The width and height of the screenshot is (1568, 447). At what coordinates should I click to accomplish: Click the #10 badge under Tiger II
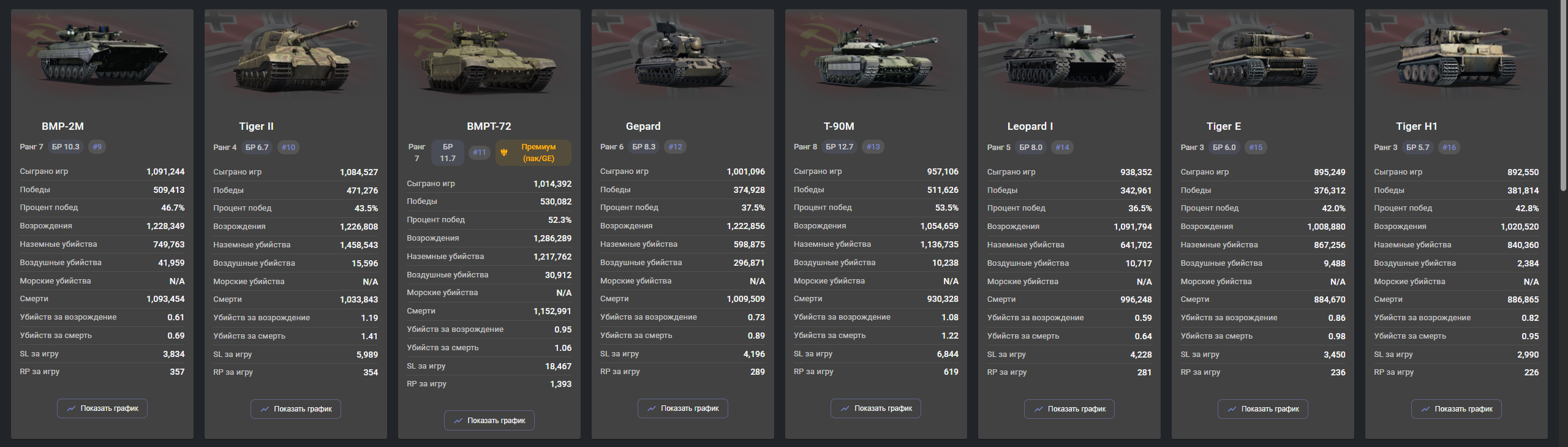point(288,148)
